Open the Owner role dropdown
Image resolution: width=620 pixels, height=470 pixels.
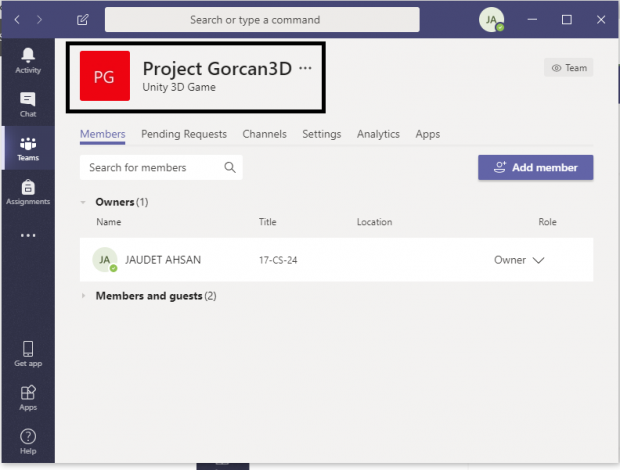click(519, 260)
